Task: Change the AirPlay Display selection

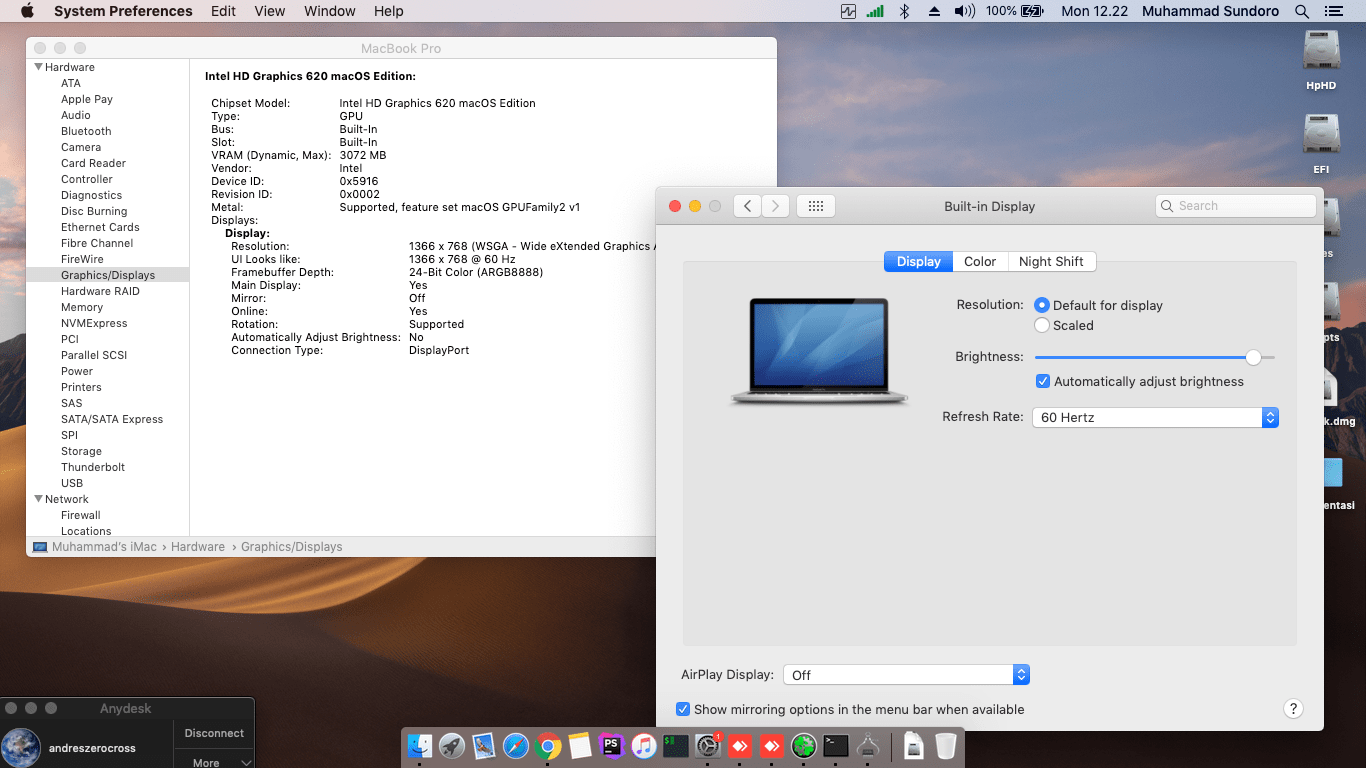Action: tap(1021, 674)
